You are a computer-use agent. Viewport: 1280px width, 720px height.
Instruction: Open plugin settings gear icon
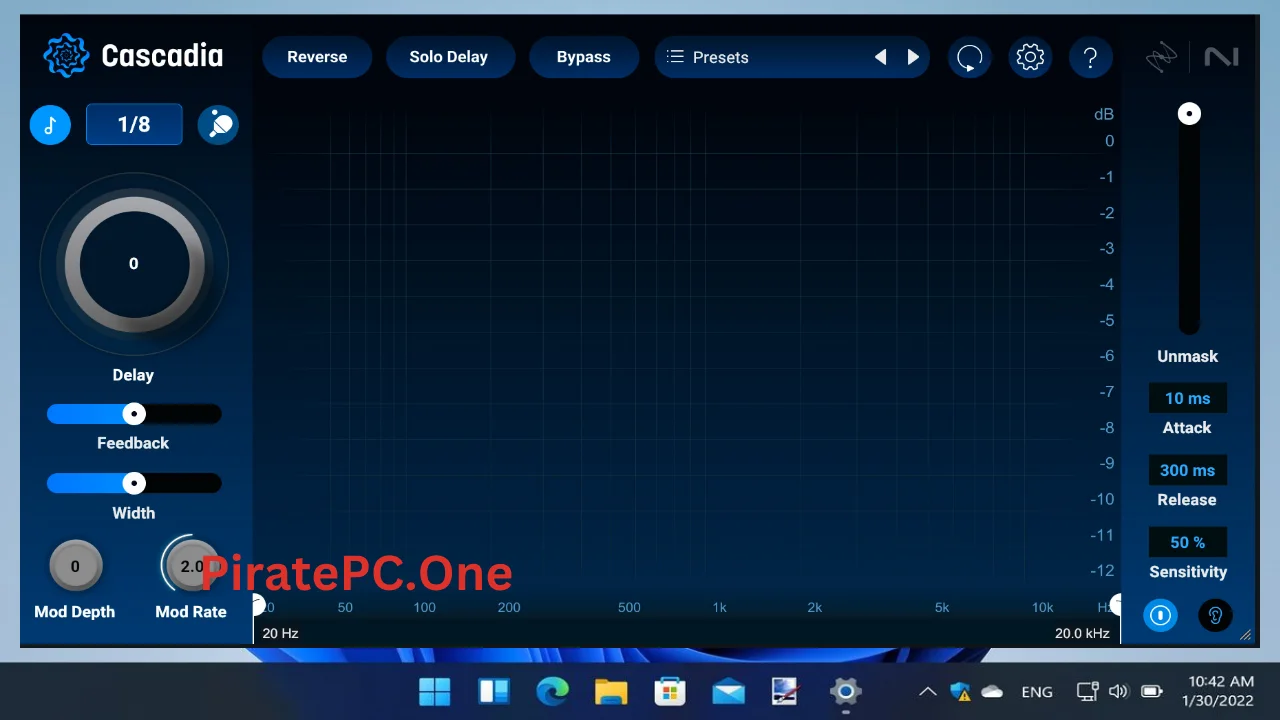(1030, 57)
